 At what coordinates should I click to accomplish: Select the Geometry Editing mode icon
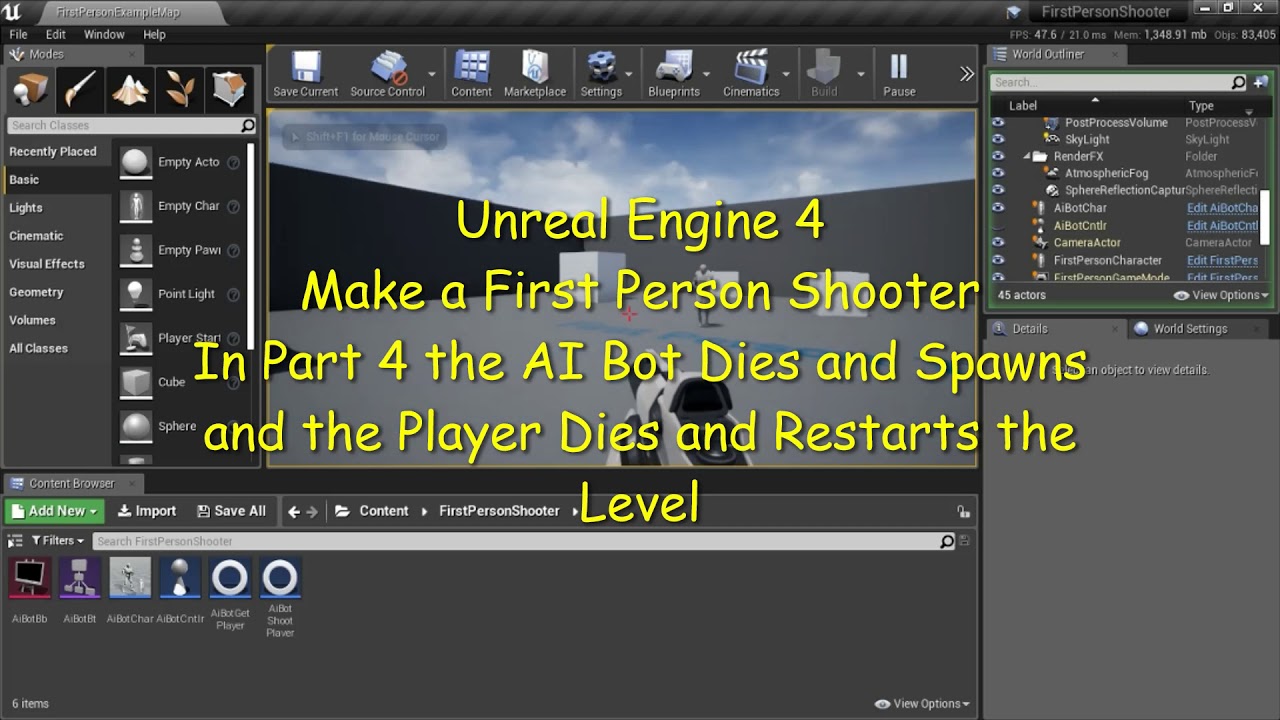(230, 91)
